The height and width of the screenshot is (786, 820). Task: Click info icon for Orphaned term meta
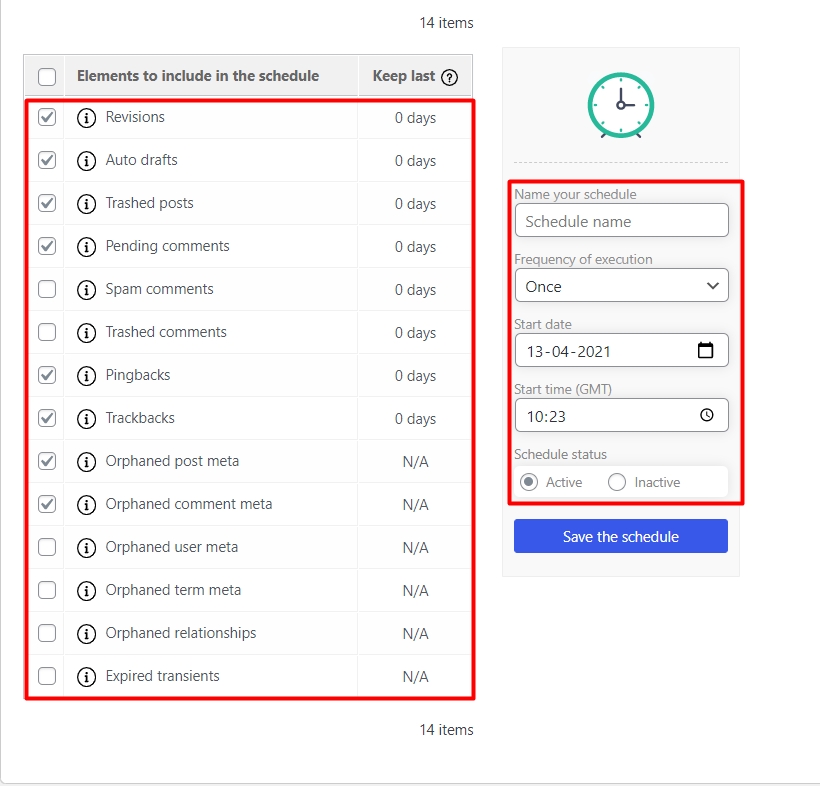coord(86,590)
